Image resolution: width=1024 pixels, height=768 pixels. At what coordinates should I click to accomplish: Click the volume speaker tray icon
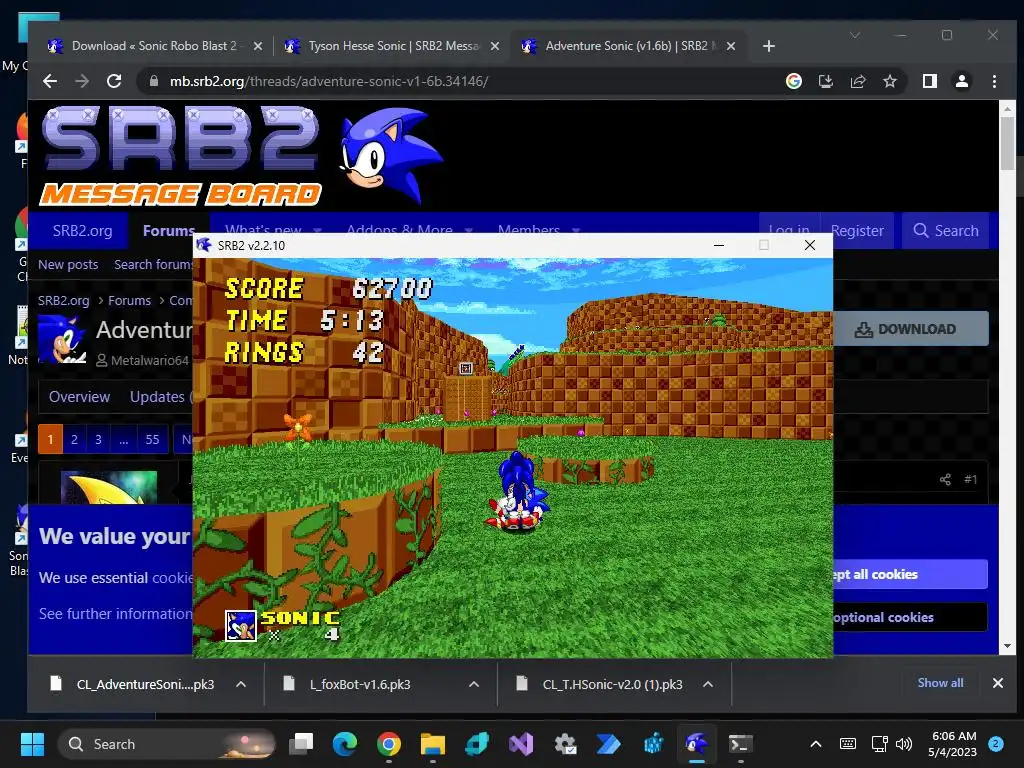(x=904, y=744)
